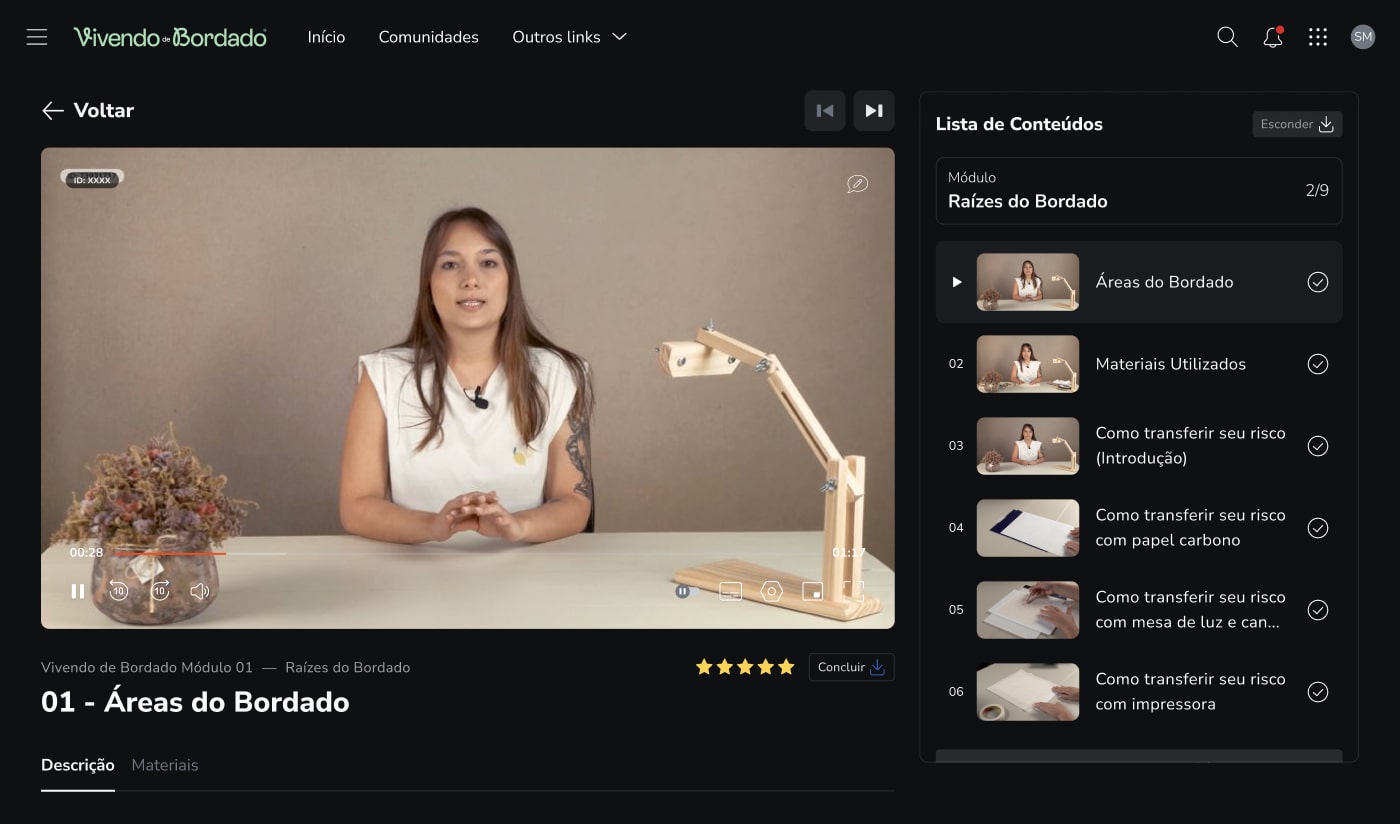Open the search icon
Screen dimensions: 1400x824
tap(1227, 37)
